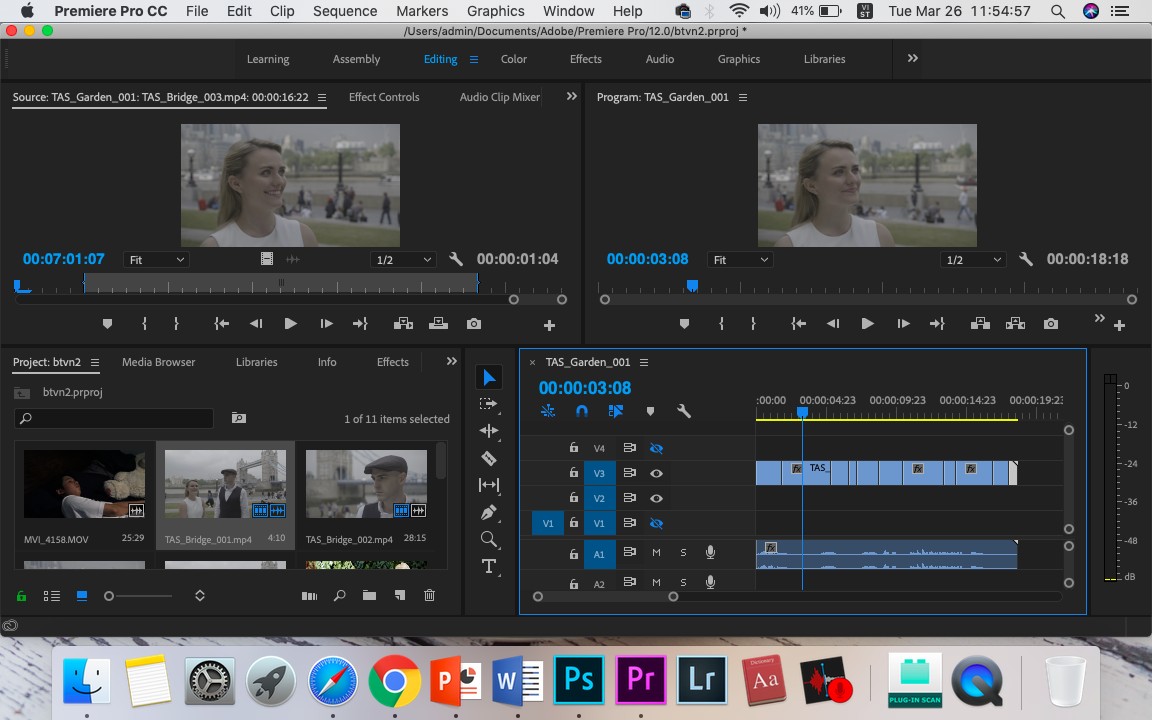Activate the Selection arrow tool
The width and height of the screenshot is (1152, 720).
pos(489,378)
